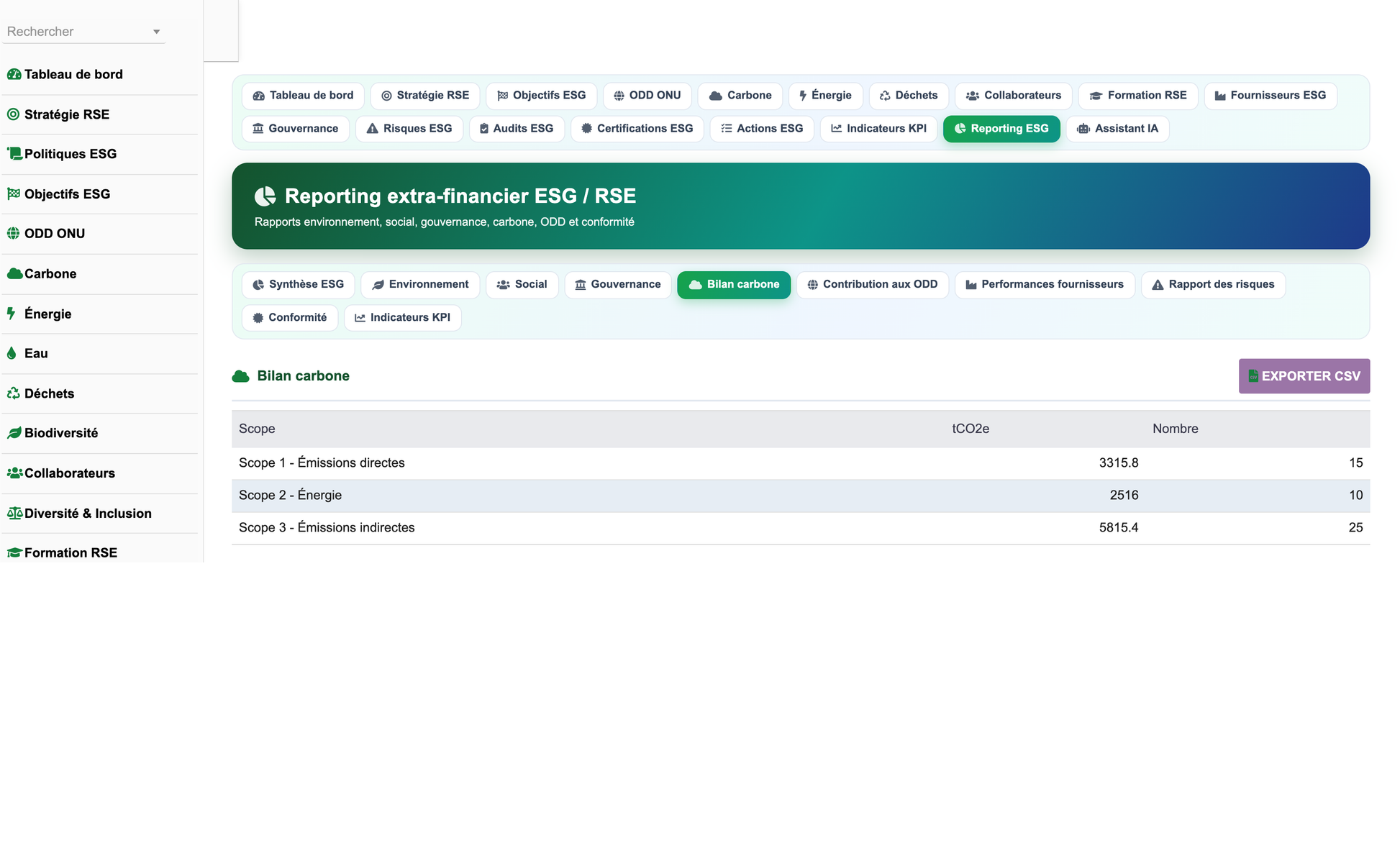Select the Bilan carbone sub-tab
This screenshot has height=866, width=1400.
[x=734, y=285]
